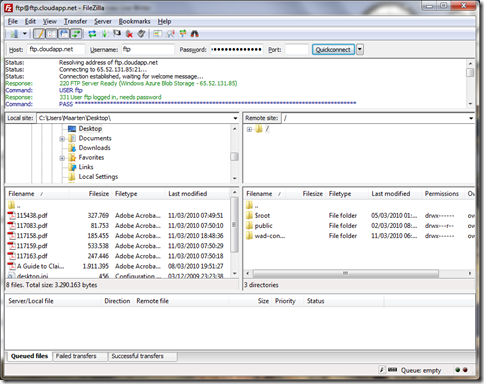This screenshot has height=384, width=484.
Task: Open the Help menu
Action: (164, 22)
